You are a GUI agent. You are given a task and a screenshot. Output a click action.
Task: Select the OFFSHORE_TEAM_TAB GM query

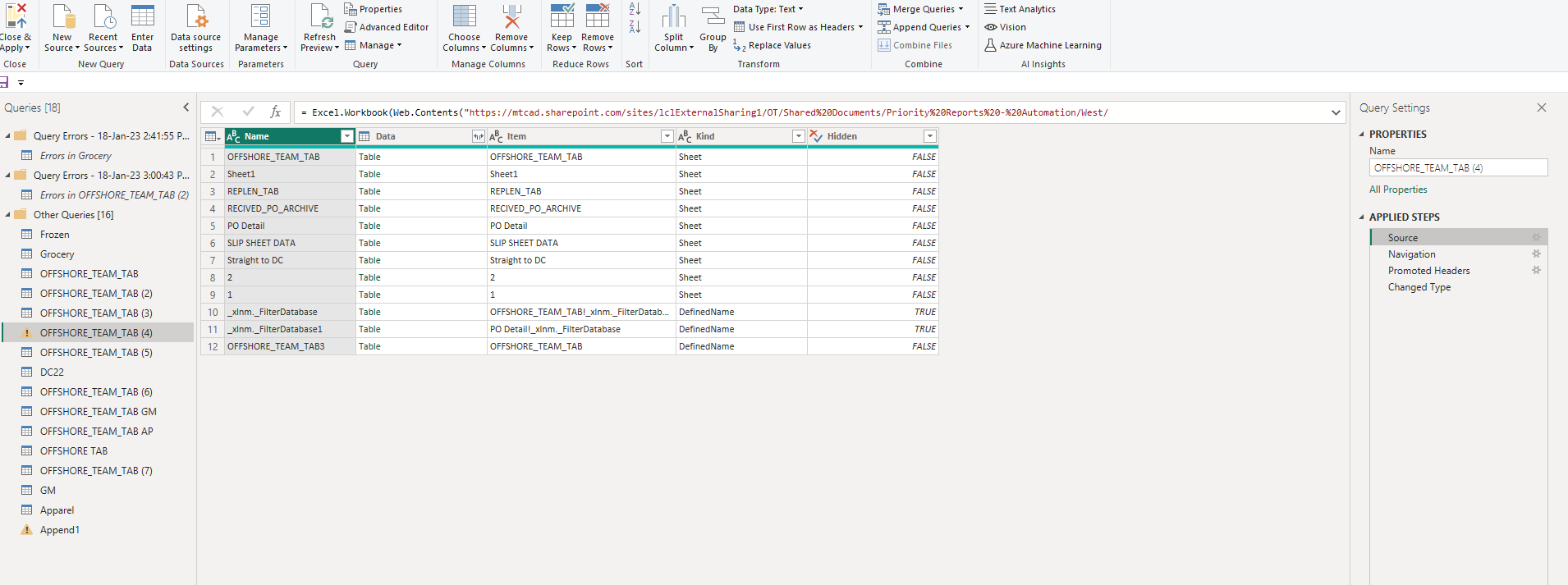tap(99, 412)
